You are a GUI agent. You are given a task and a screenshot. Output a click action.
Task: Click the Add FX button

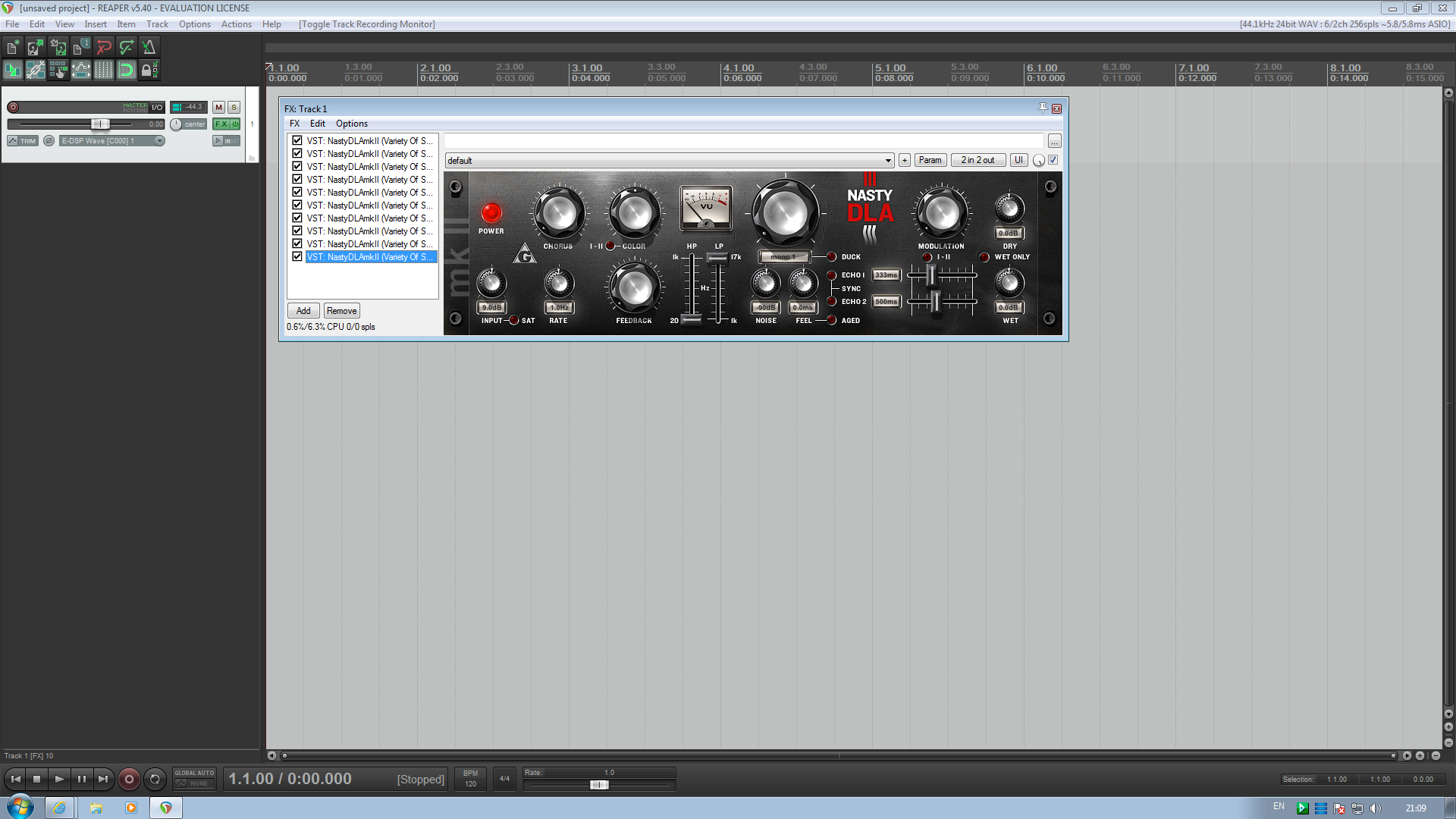click(303, 311)
